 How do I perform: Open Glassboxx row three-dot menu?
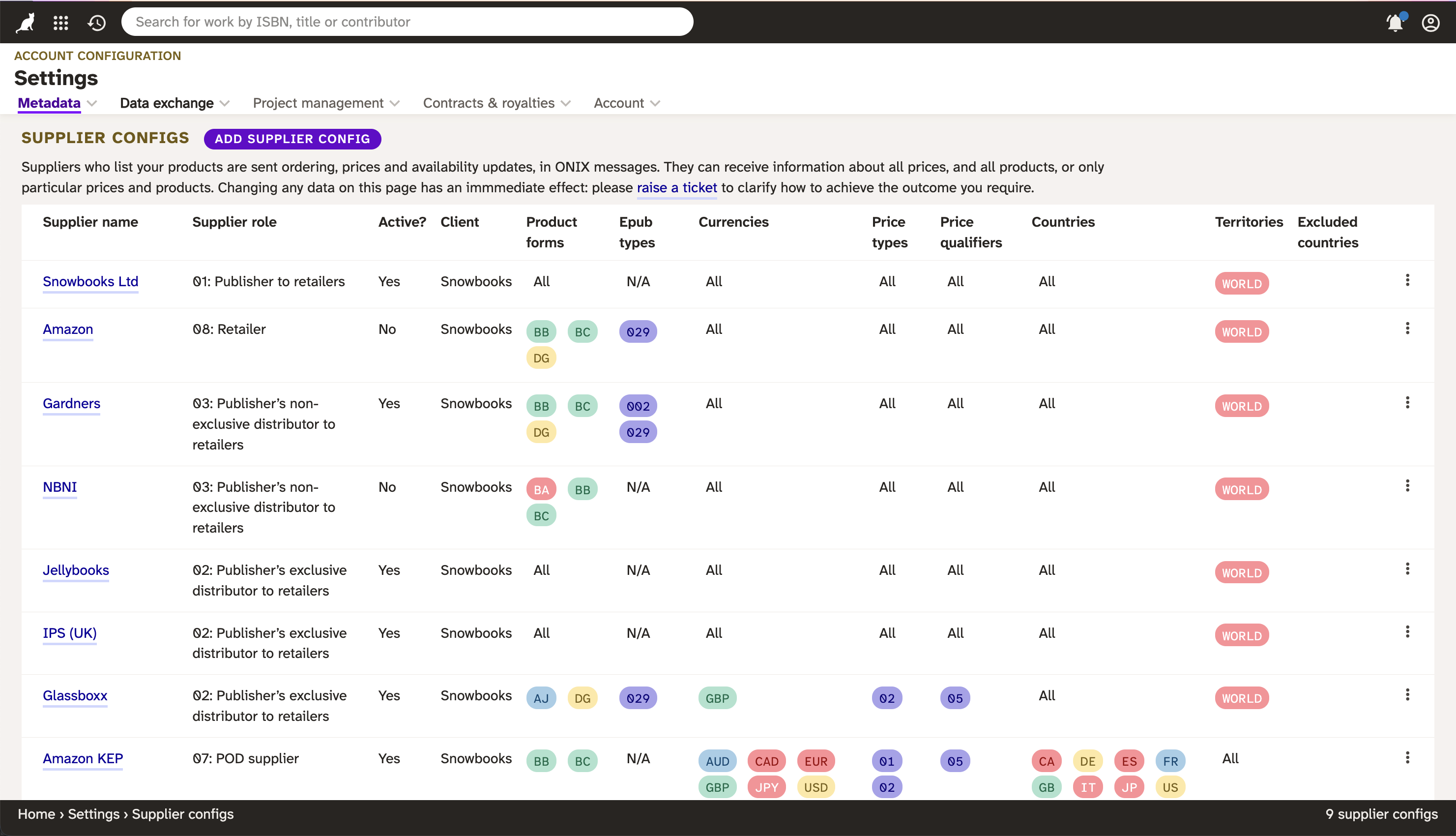click(1407, 695)
